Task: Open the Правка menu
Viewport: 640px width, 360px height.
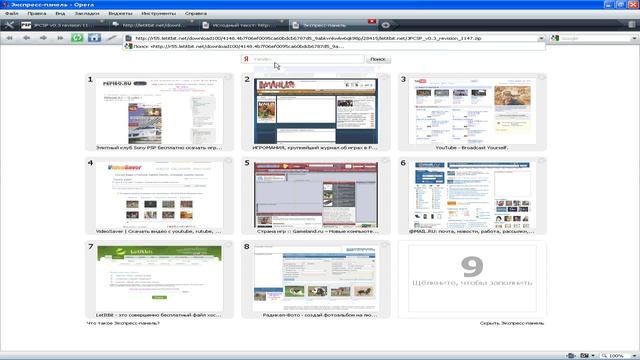Action: pyautogui.click(x=37, y=13)
